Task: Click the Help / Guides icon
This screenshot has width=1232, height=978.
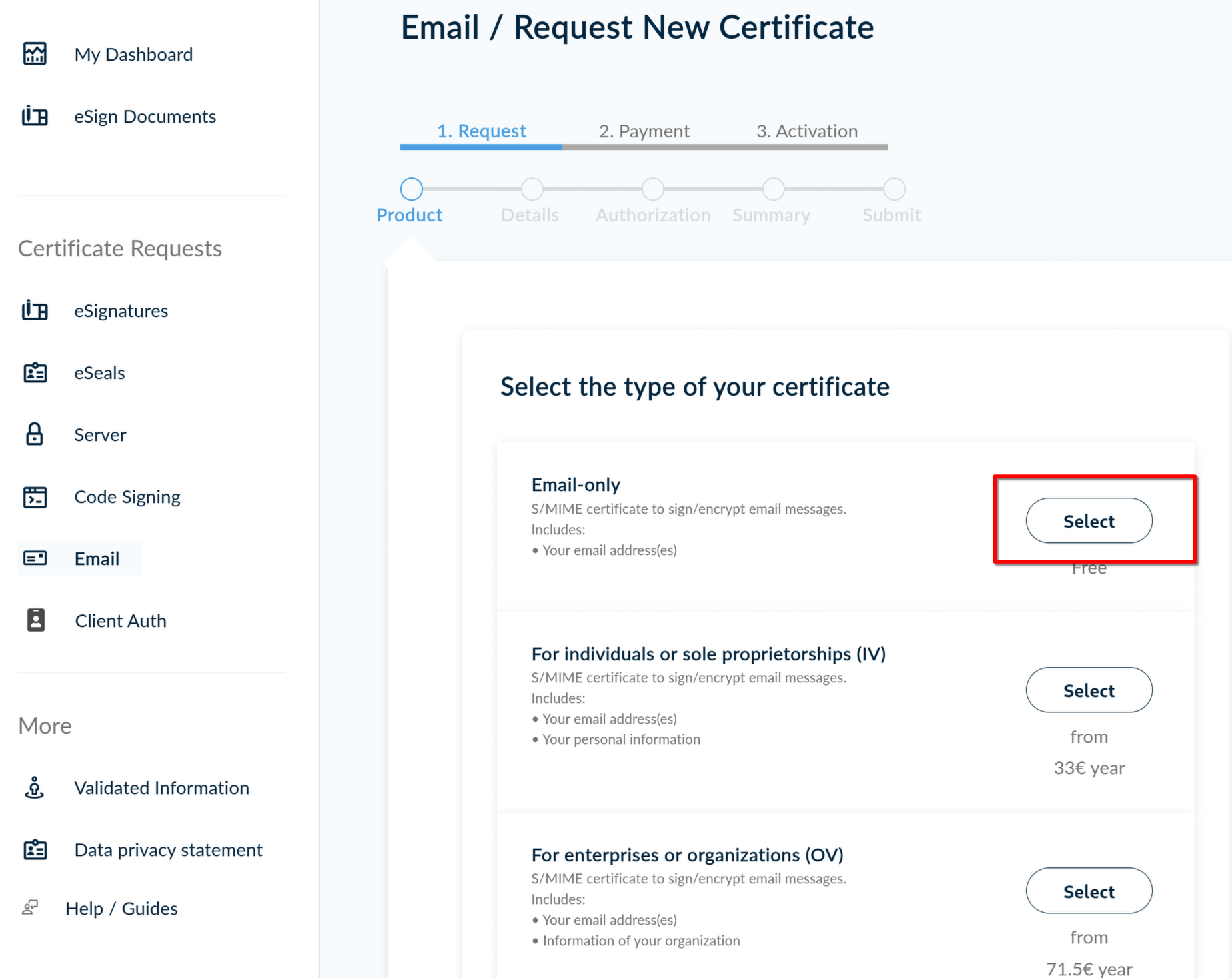Action: [x=31, y=907]
